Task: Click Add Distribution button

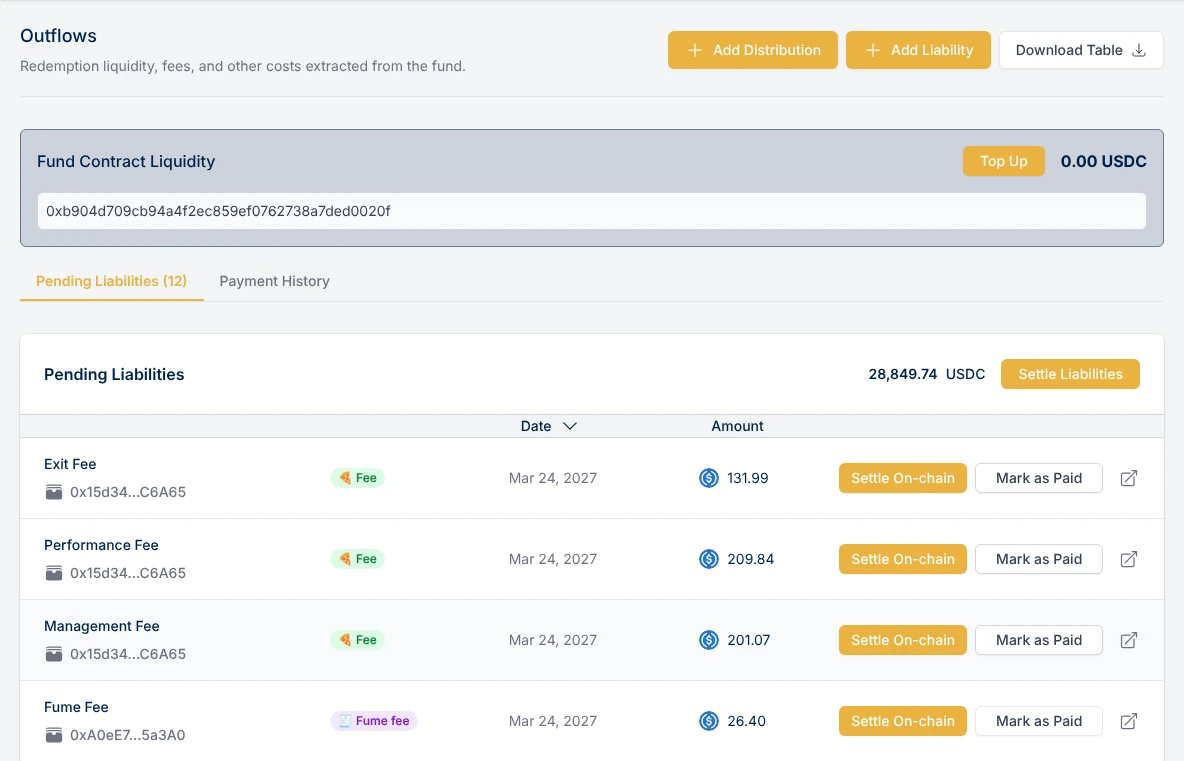Action: coord(753,50)
